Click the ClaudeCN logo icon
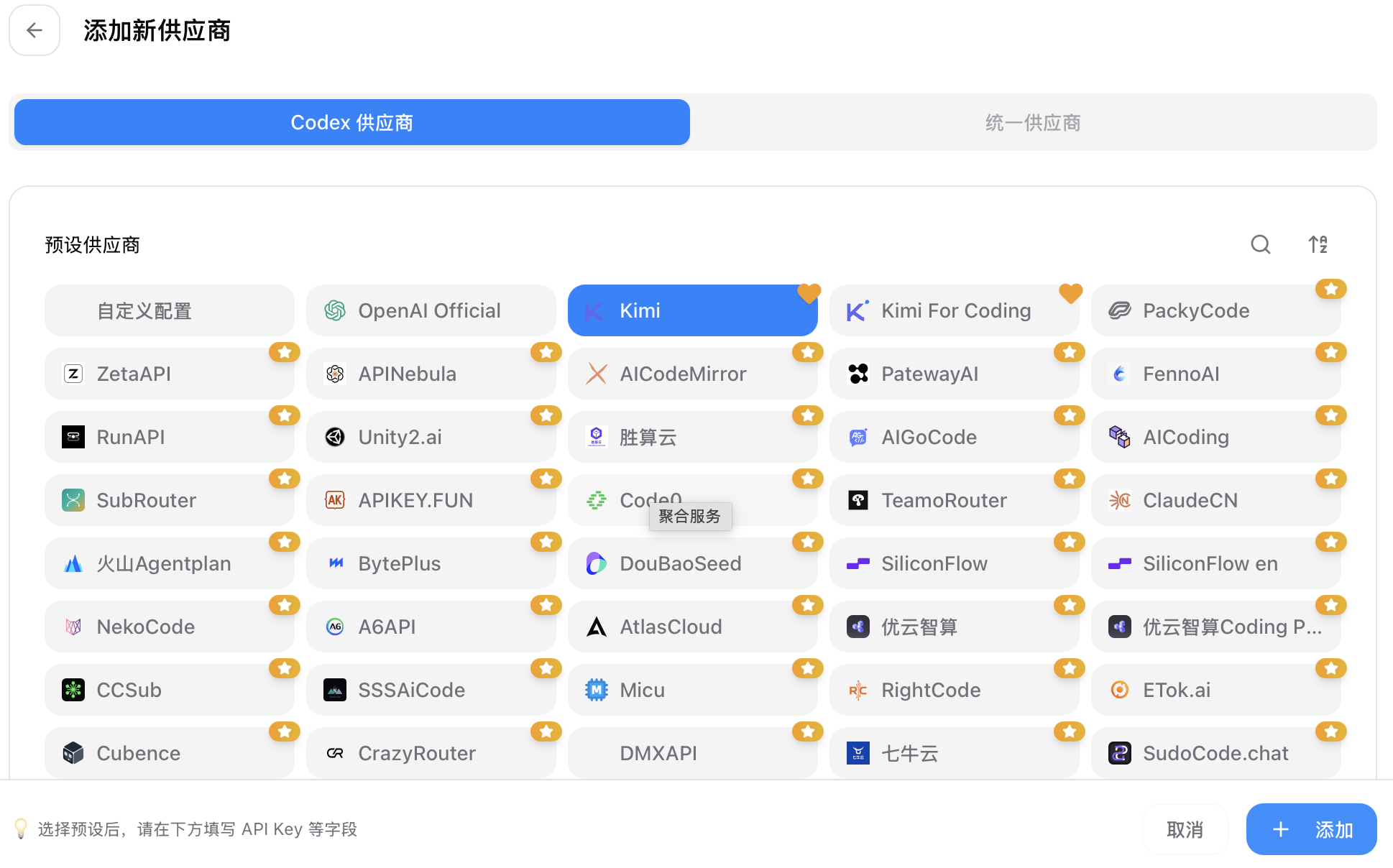 [x=1120, y=500]
